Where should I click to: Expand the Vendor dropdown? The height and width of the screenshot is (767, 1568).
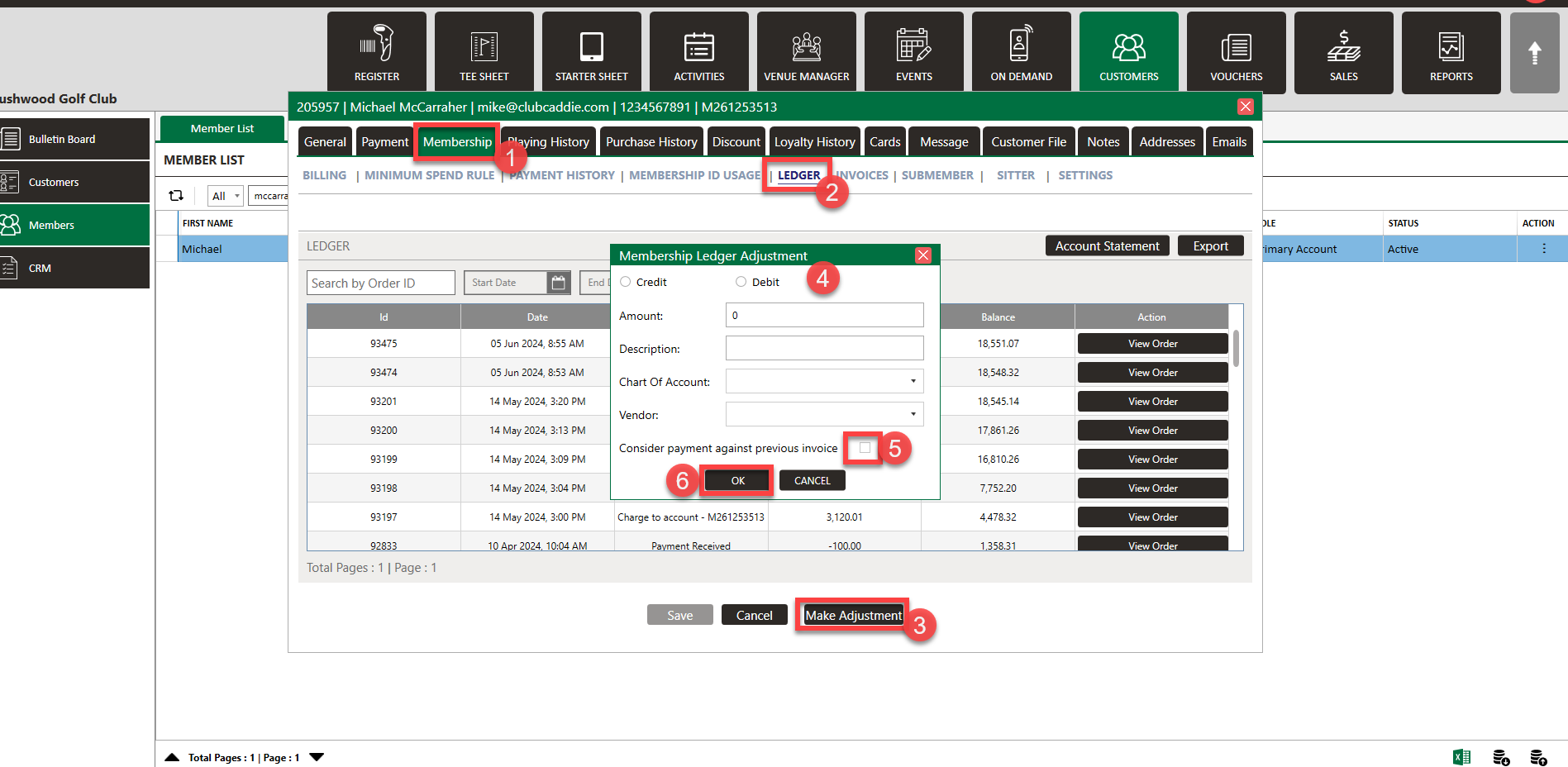click(x=824, y=414)
